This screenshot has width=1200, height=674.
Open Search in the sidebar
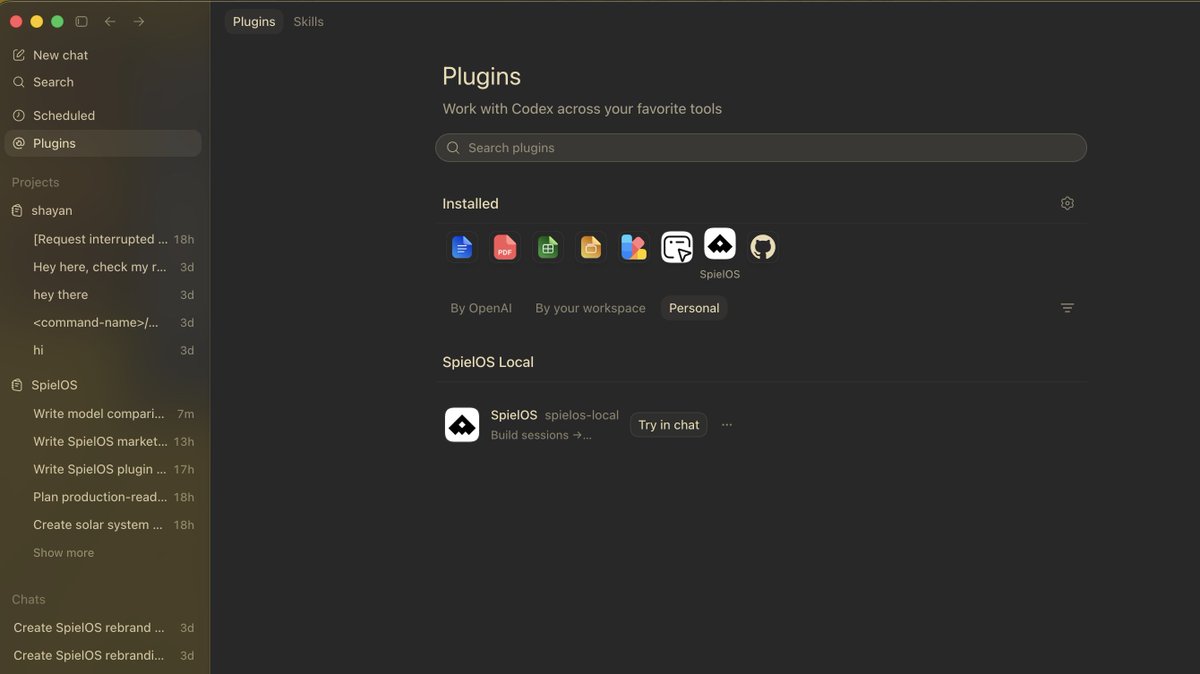pyautogui.click(x=103, y=82)
